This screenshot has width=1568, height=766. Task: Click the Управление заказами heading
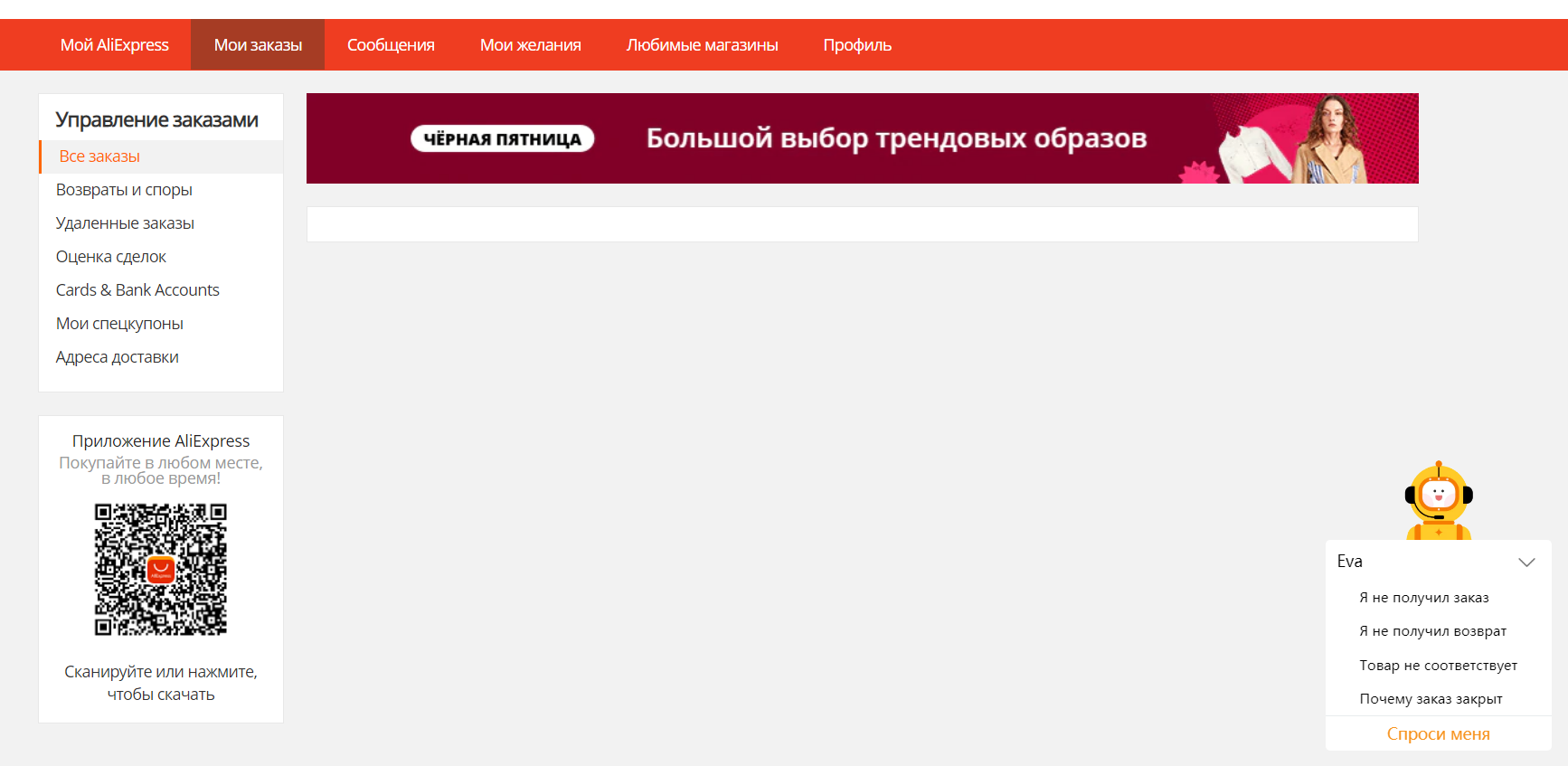(x=156, y=120)
